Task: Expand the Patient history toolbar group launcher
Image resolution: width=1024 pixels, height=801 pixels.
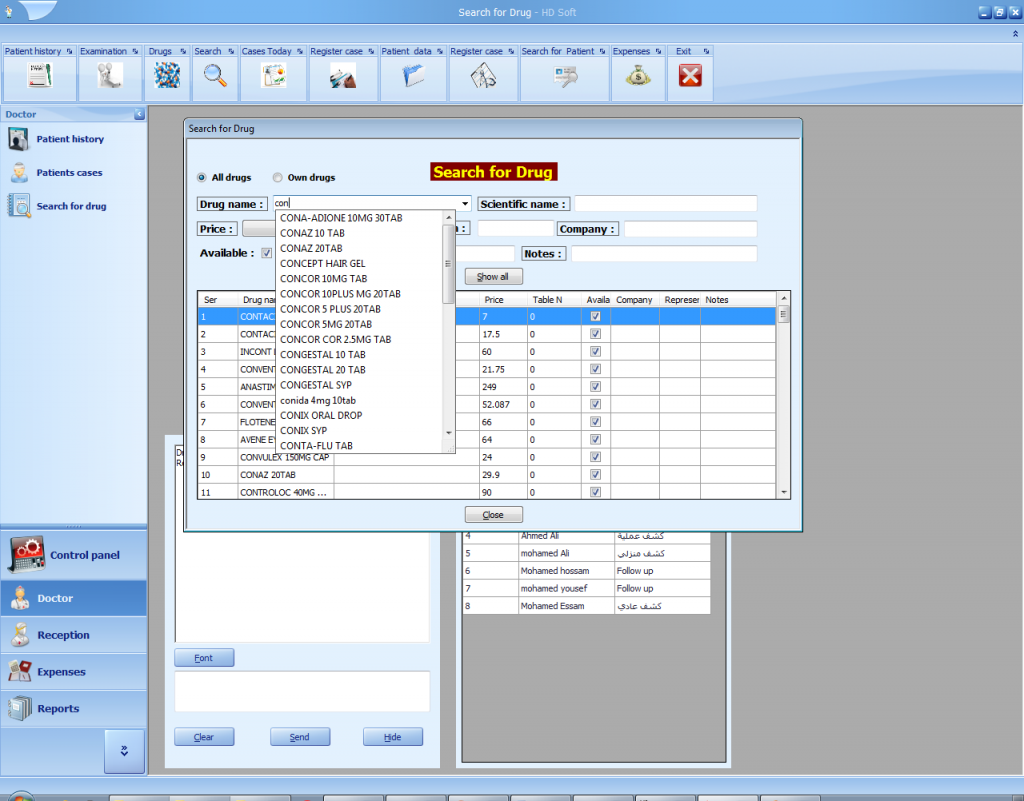Action: point(69,51)
